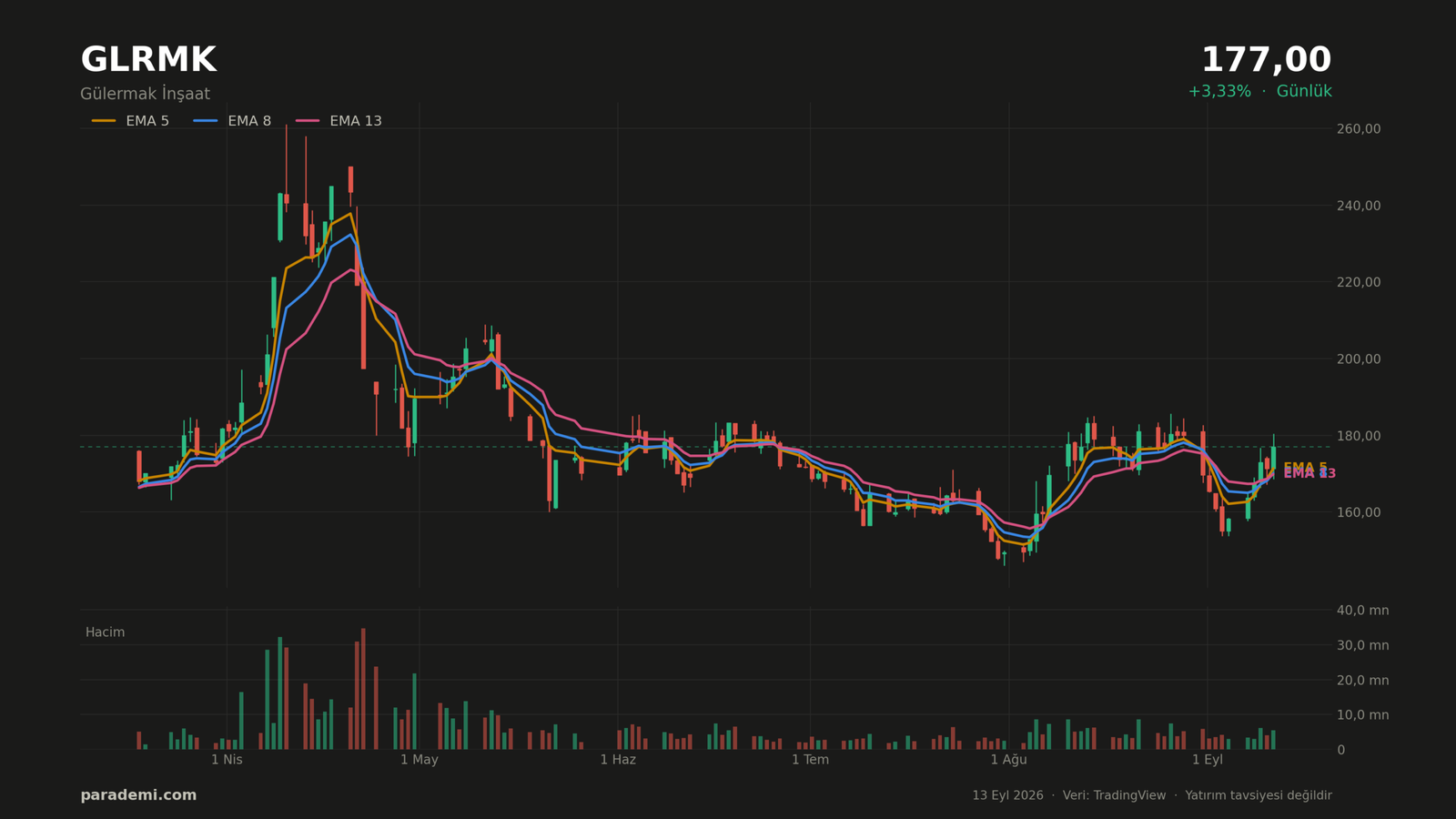Click the 260,00 price axis label

[x=1359, y=129]
